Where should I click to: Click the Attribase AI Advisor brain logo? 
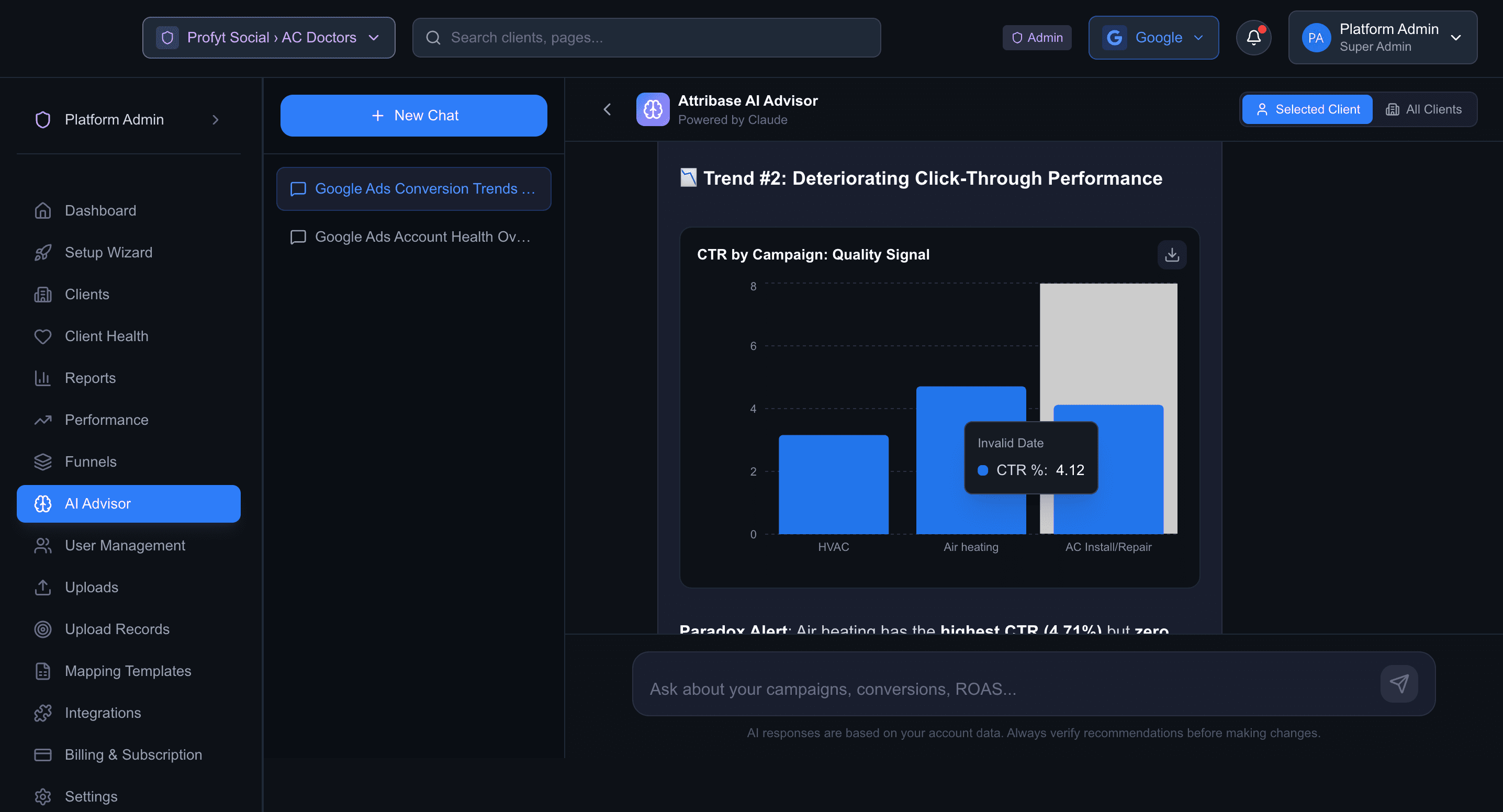pyautogui.click(x=652, y=109)
